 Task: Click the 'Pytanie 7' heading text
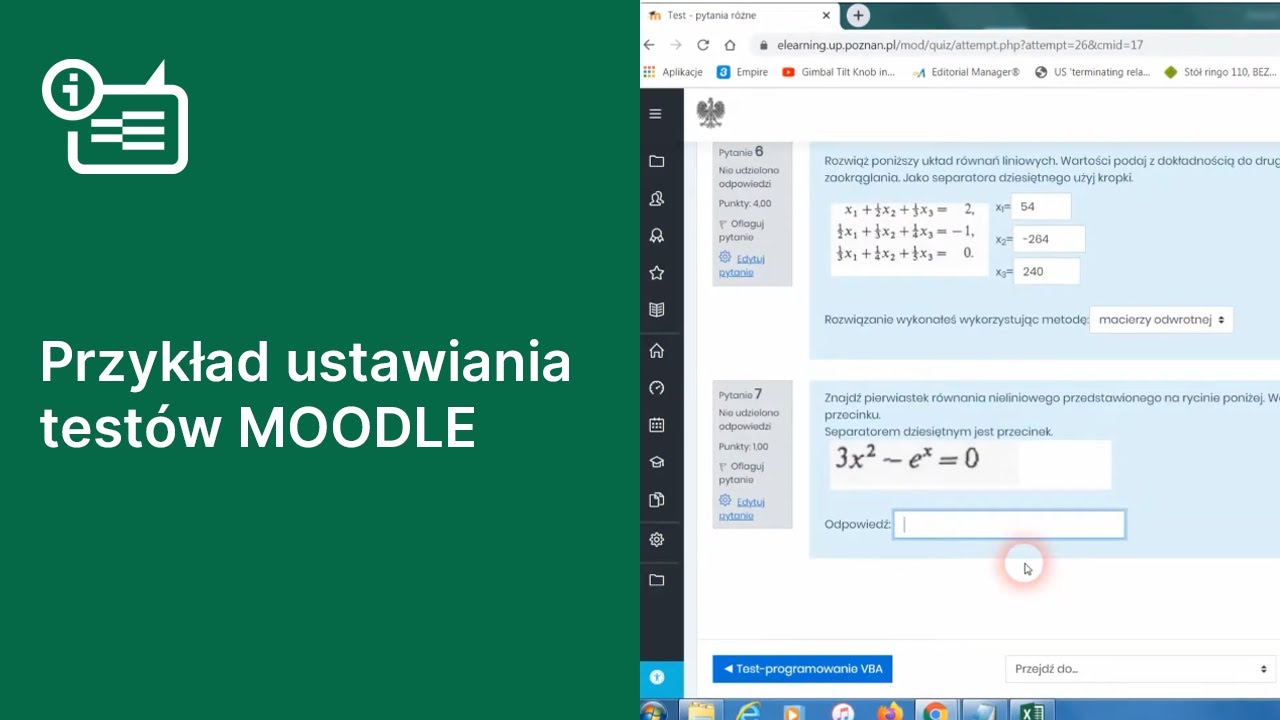741,395
